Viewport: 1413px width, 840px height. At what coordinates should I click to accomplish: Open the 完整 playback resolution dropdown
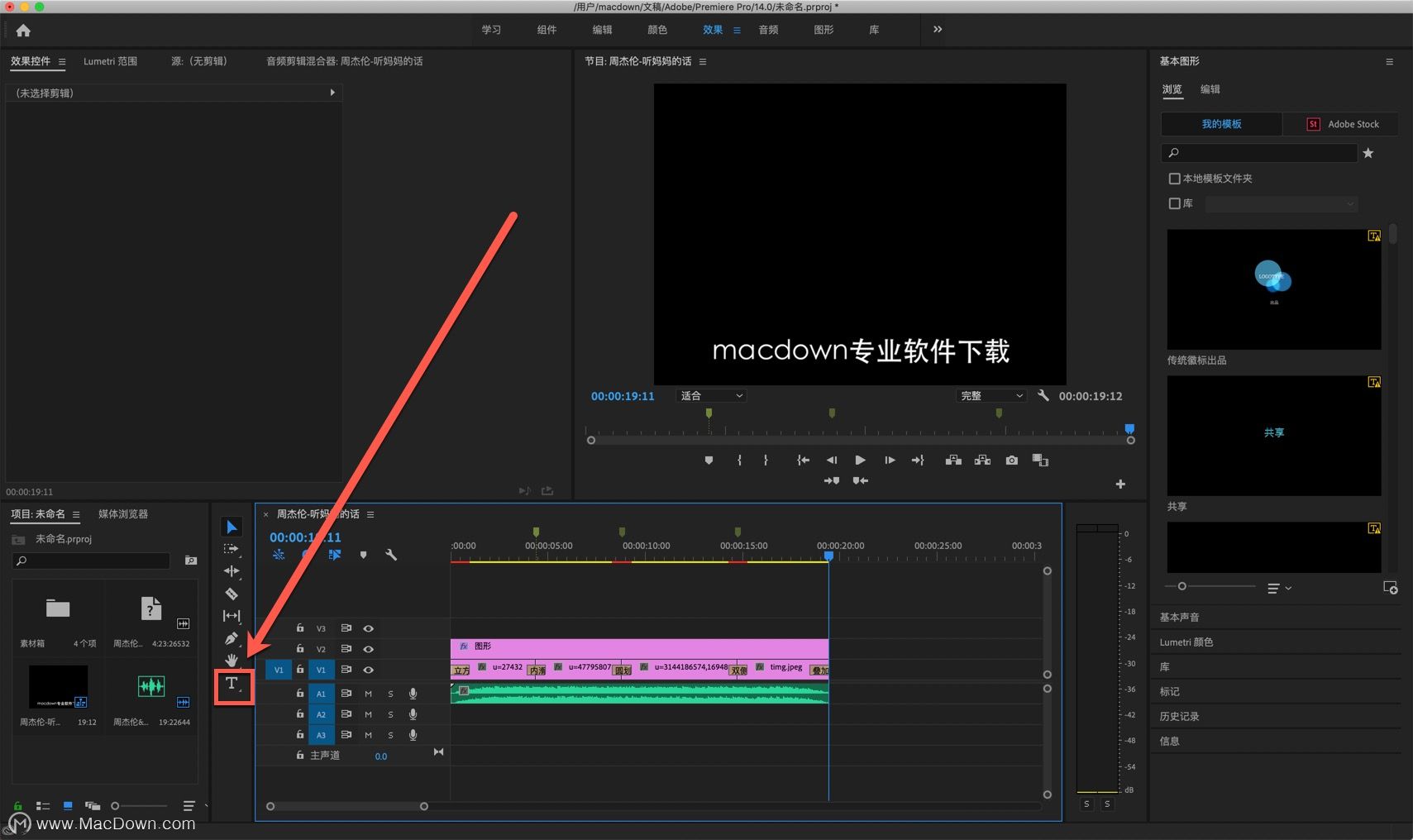coord(991,396)
